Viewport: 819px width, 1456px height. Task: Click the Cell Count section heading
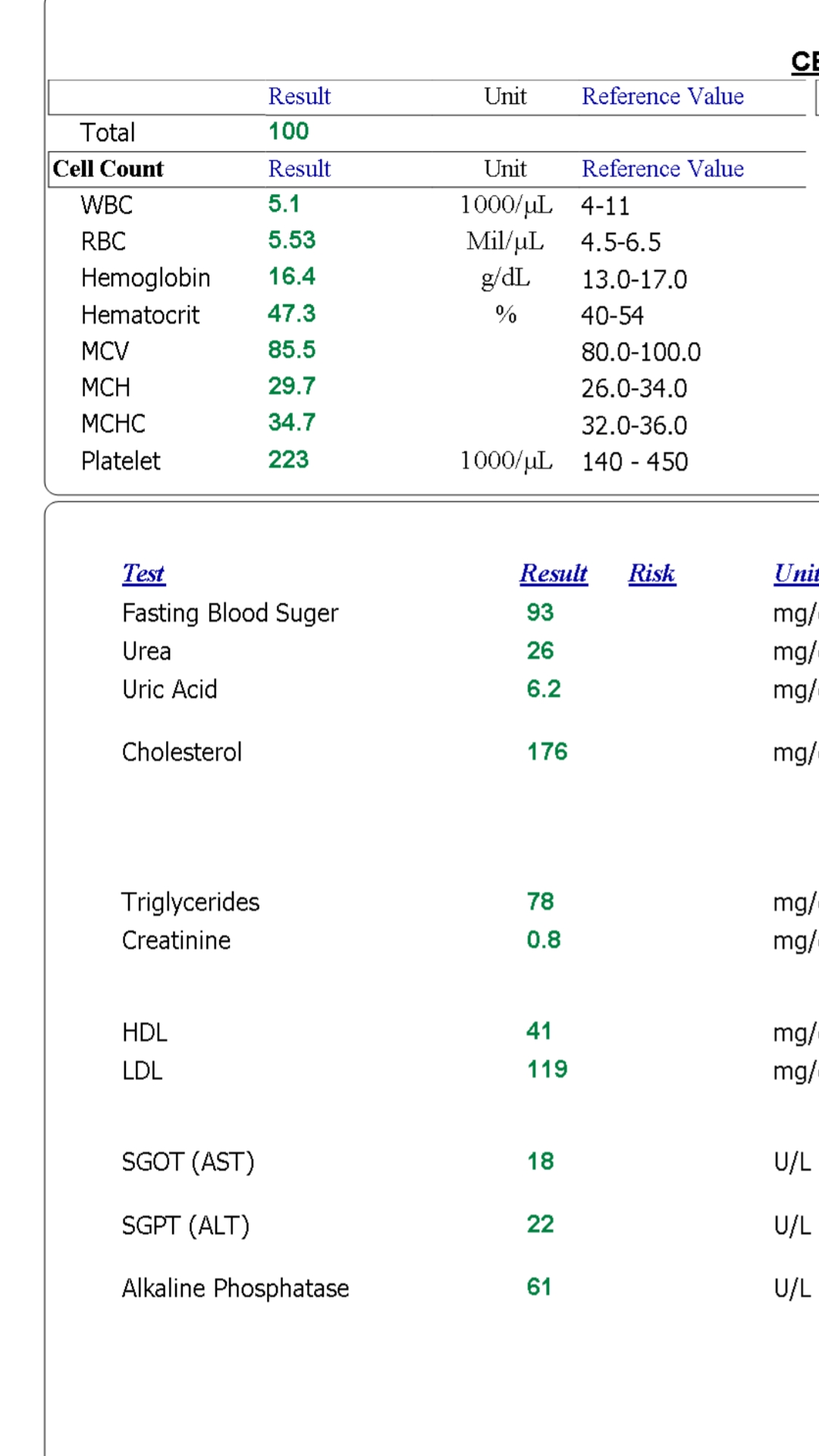coord(108,168)
